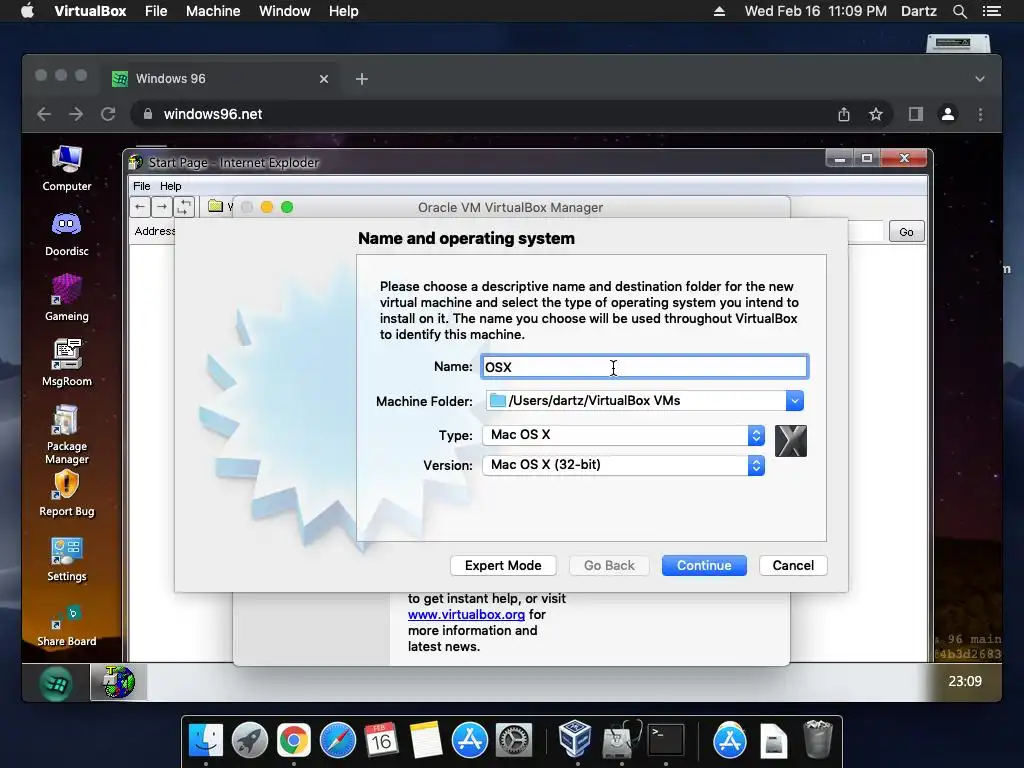The width and height of the screenshot is (1024, 768).
Task: Open the www.virtualbox.org link
Action: tap(466, 615)
